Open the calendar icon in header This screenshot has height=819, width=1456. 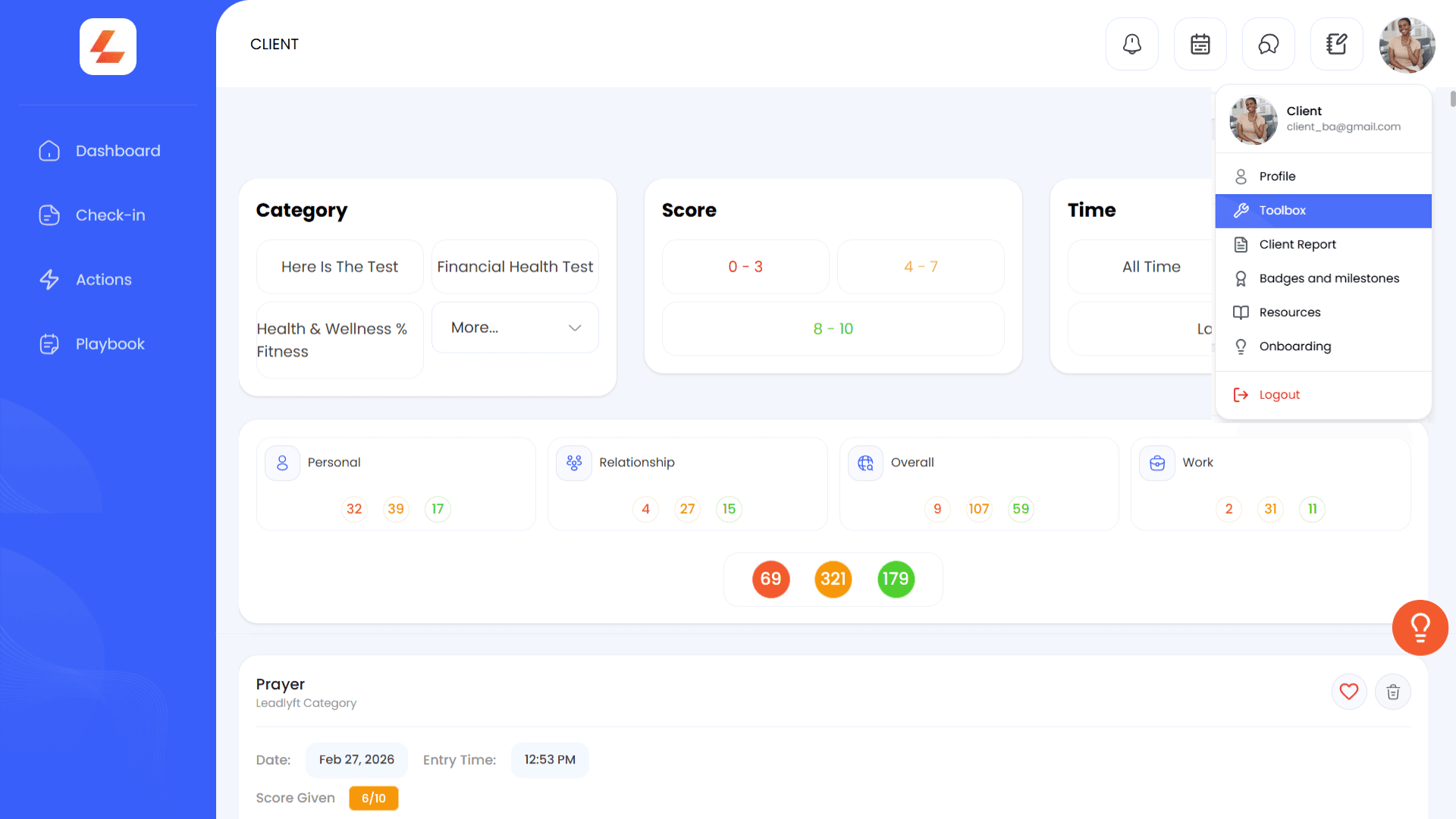click(x=1200, y=44)
